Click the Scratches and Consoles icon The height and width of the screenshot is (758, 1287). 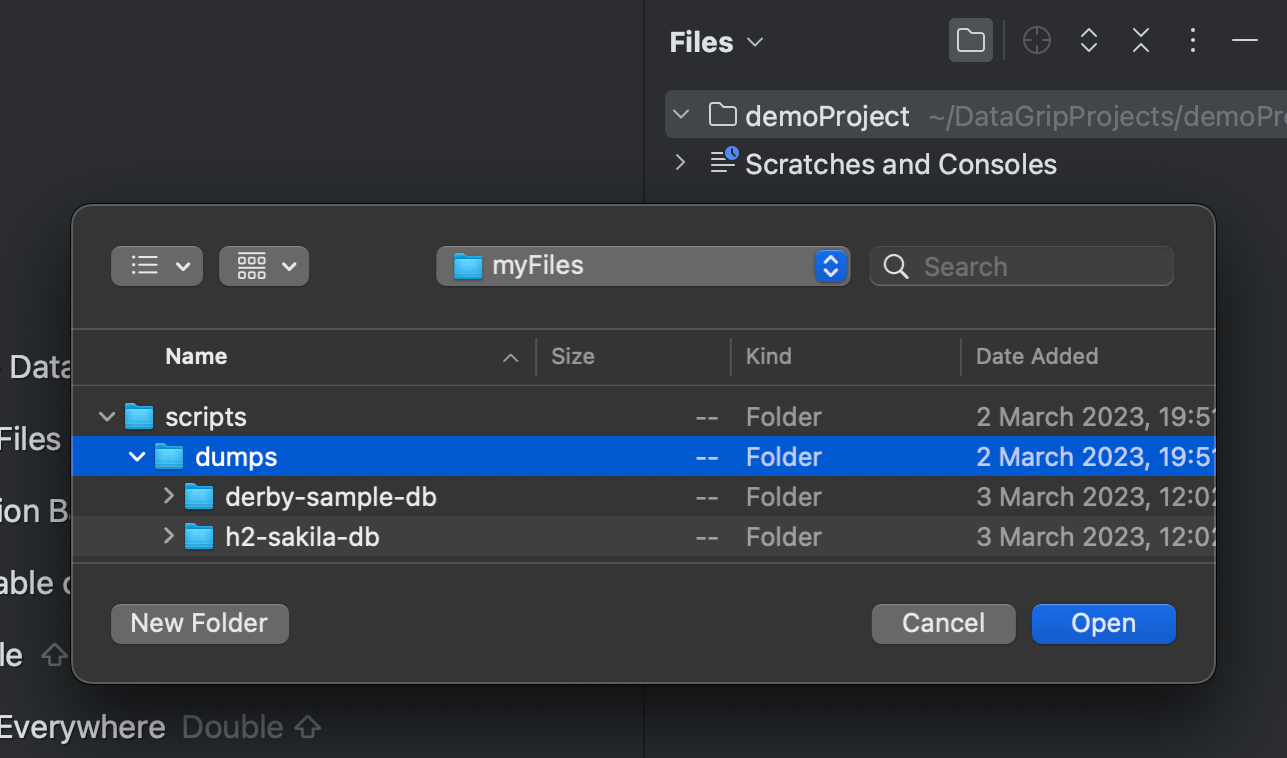(x=722, y=163)
